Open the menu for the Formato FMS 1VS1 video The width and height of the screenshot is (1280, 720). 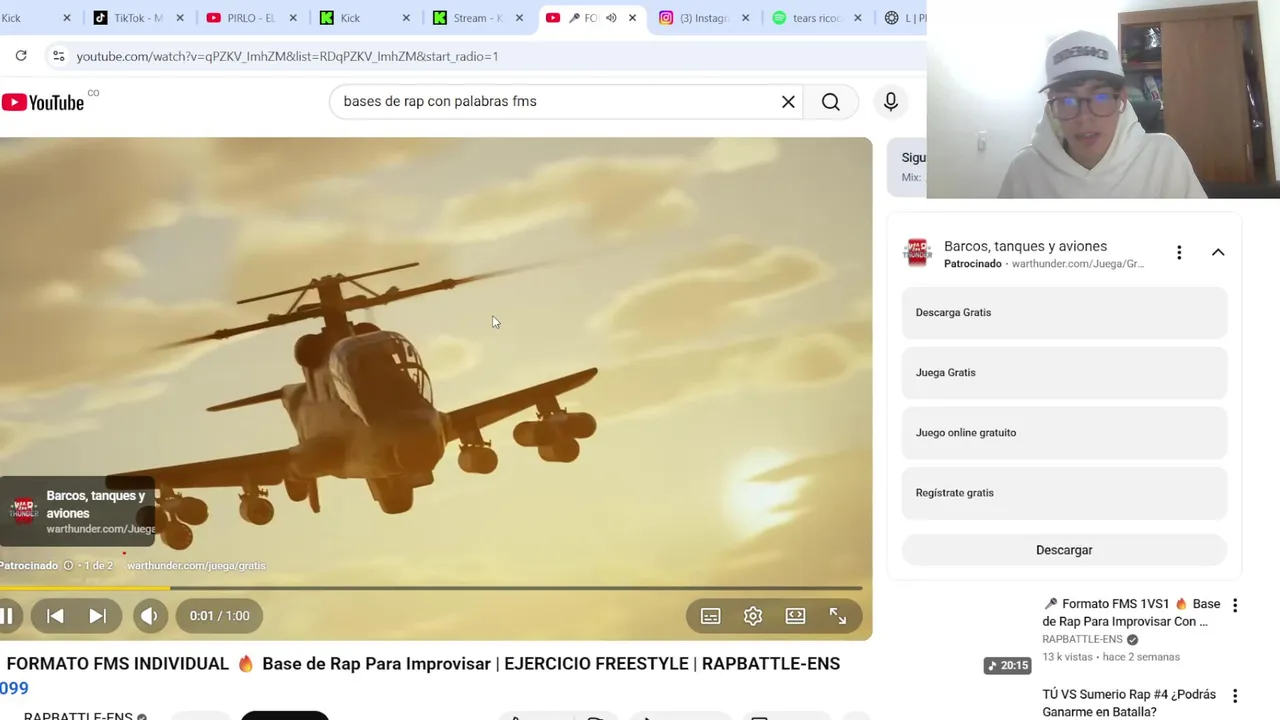[x=1235, y=605]
